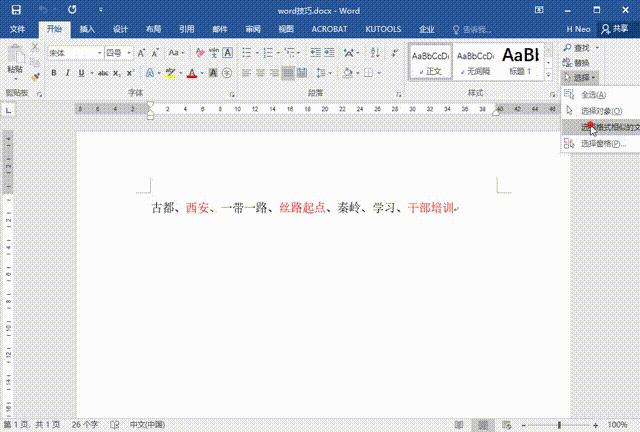
Task: Click 替换 (Replace) button
Action: click(576, 62)
